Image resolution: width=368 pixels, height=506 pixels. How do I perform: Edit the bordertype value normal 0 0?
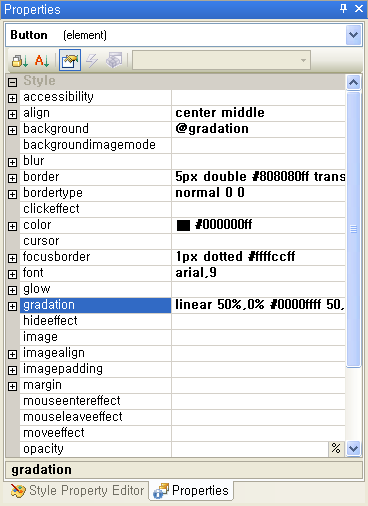(x=258, y=193)
